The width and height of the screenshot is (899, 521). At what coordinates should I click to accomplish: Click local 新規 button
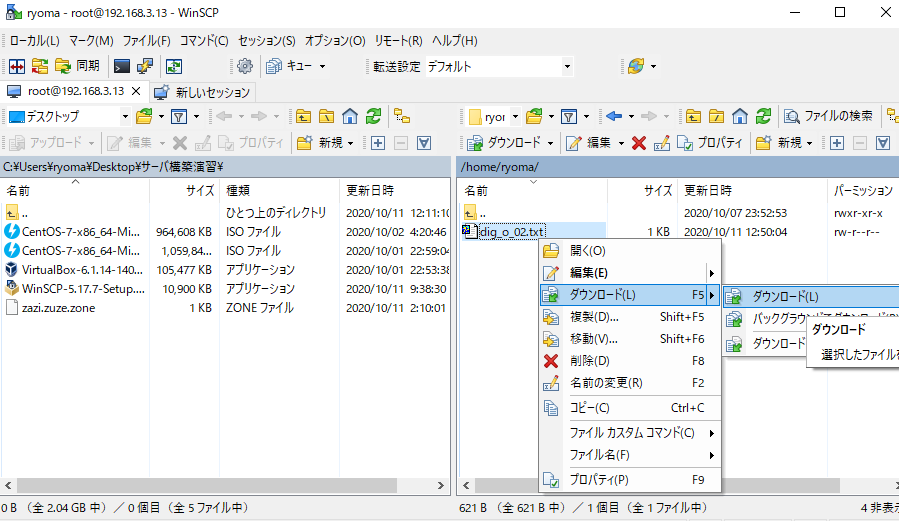point(320,143)
